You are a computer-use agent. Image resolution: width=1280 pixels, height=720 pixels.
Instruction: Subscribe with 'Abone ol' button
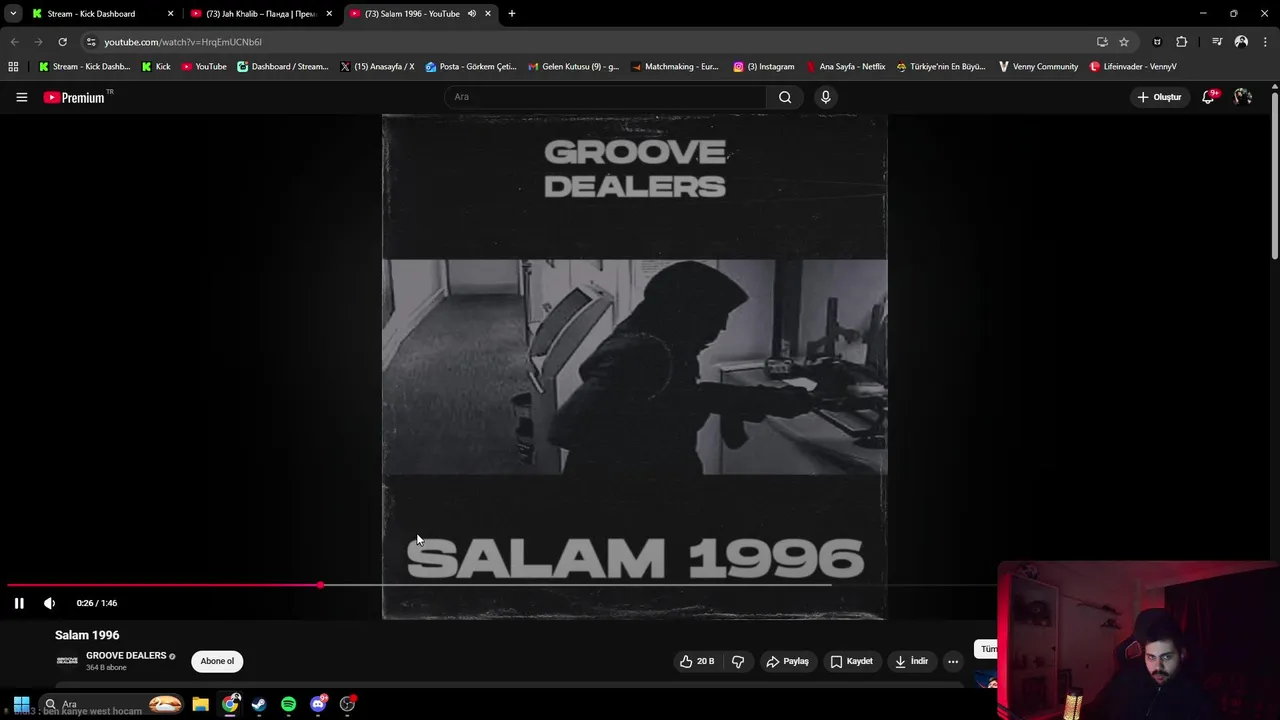click(x=217, y=661)
